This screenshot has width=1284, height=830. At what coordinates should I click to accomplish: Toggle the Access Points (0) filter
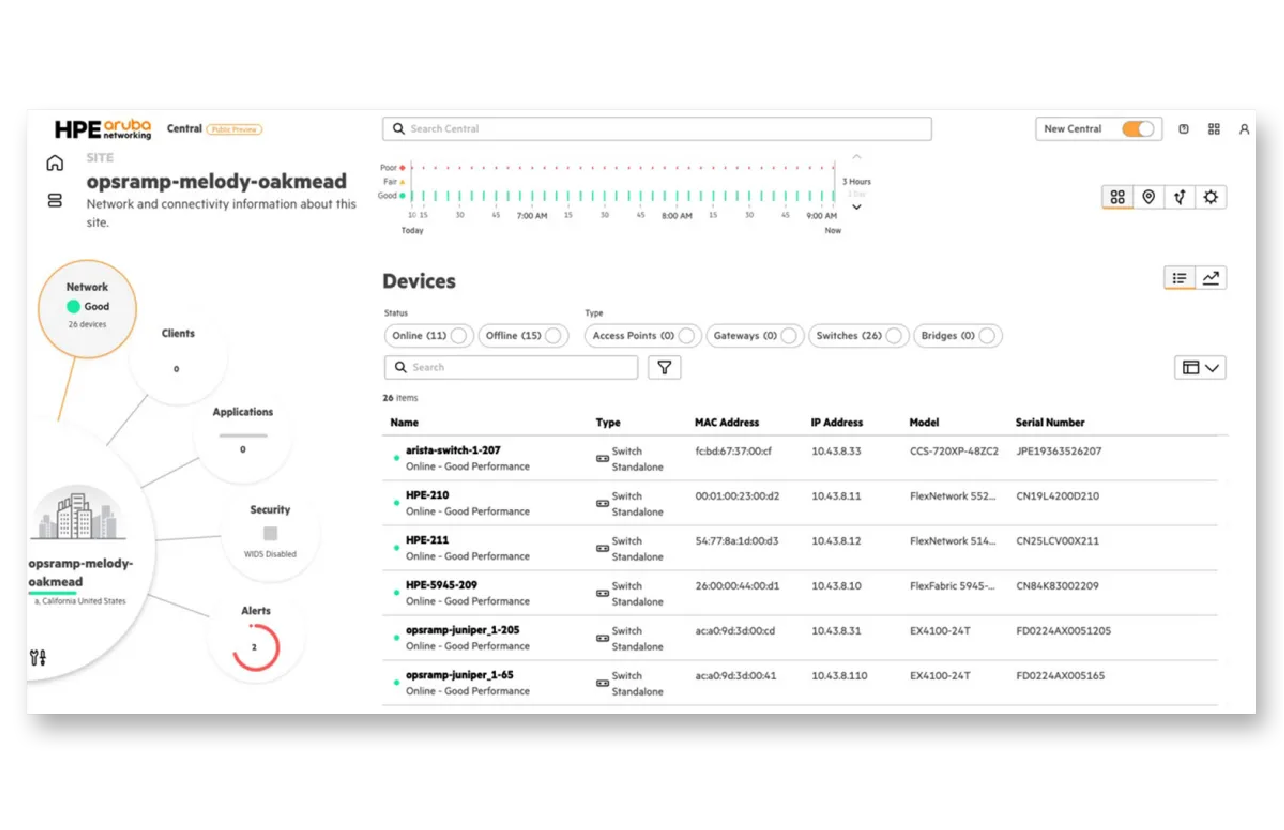644,336
